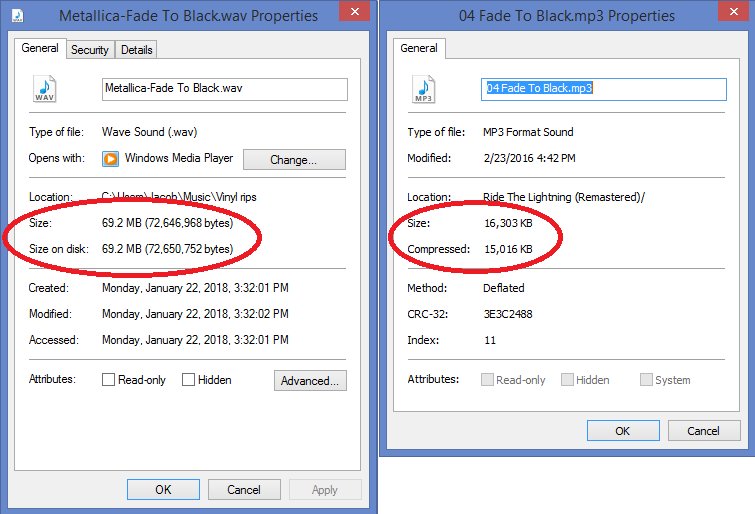This screenshot has height=514, width=755.
Task: Click Read-only checkbox in mp3 Properties
Action: [487, 380]
